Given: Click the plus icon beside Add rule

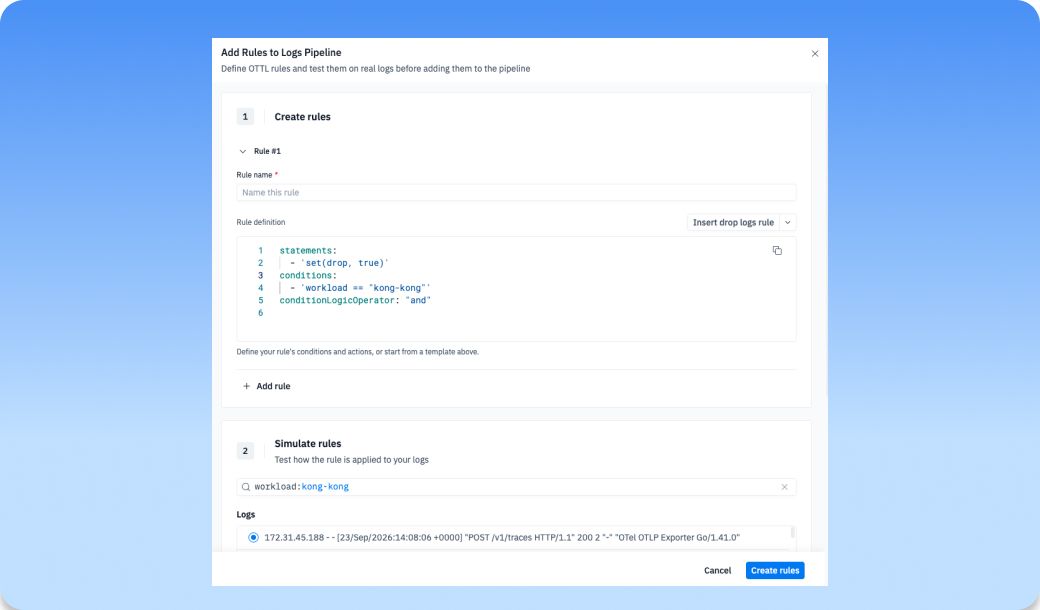Looking at the screenshot, I should point(246,386).
